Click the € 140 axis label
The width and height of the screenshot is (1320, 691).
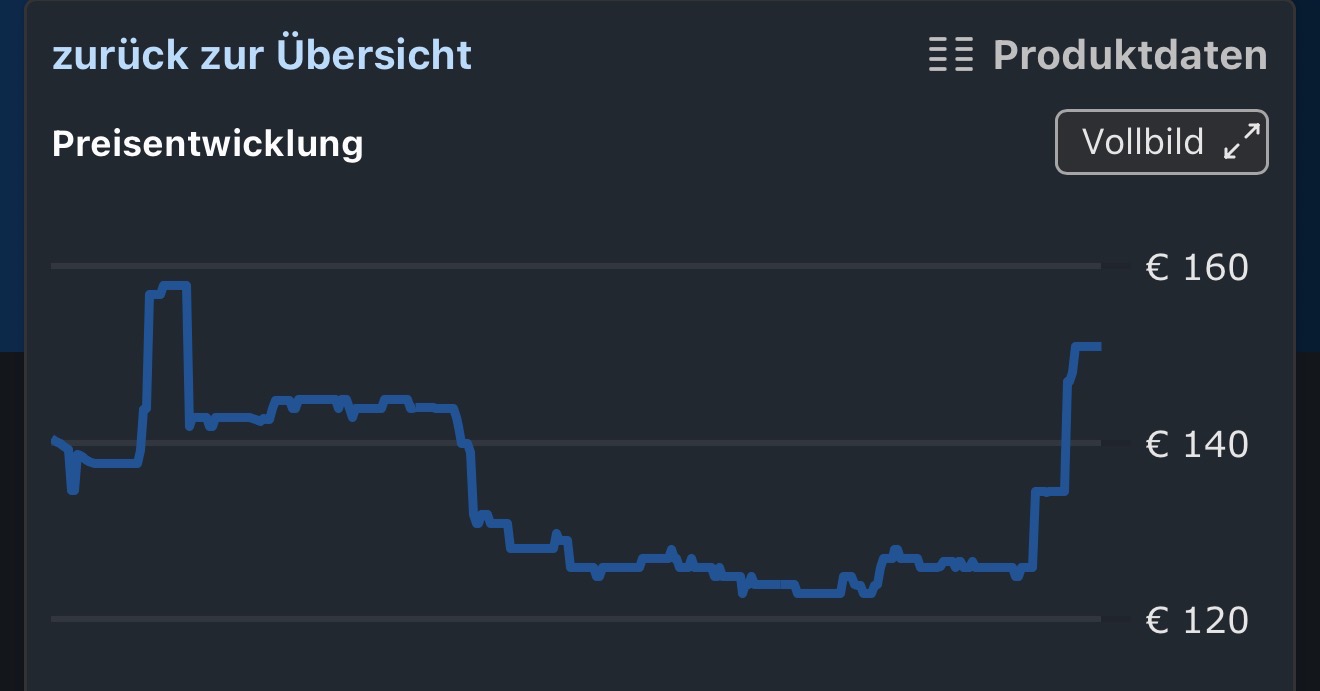(x=1196, y=444)
